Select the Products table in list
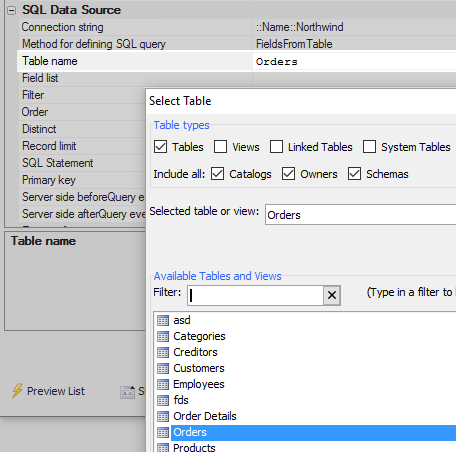Viewport: 456px width, 452px height. (194, 447)
